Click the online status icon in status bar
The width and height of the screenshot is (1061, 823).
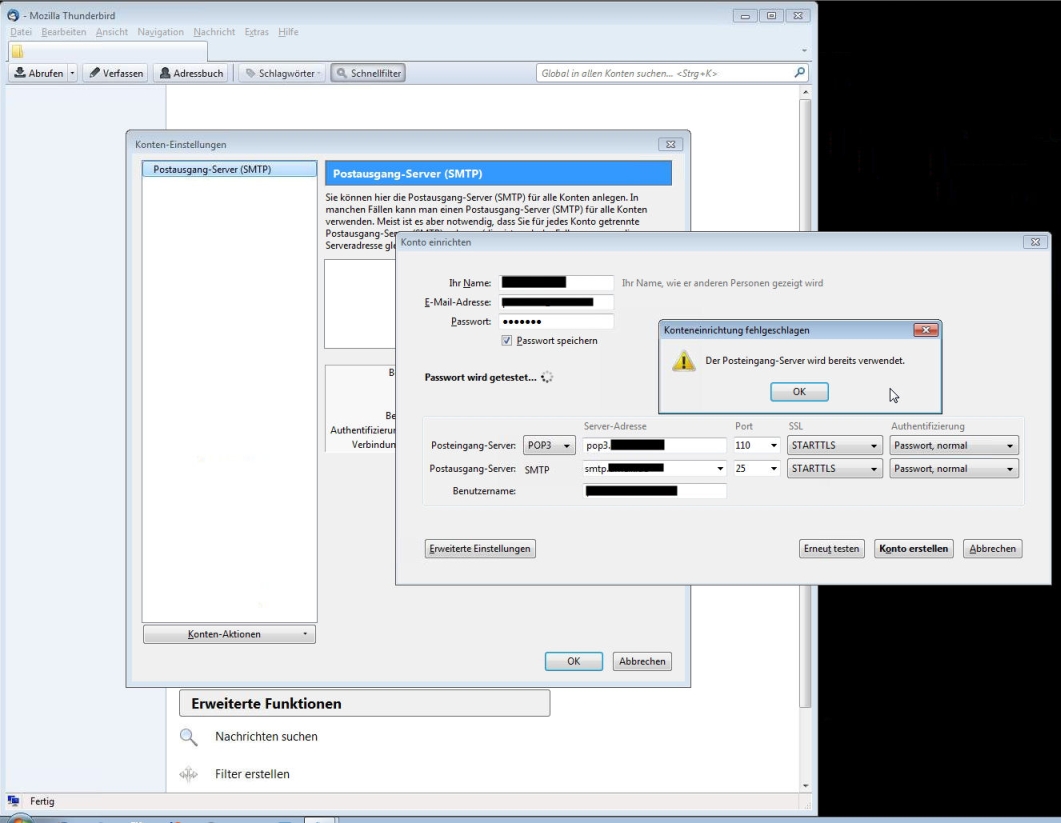(x=14, y=801)
